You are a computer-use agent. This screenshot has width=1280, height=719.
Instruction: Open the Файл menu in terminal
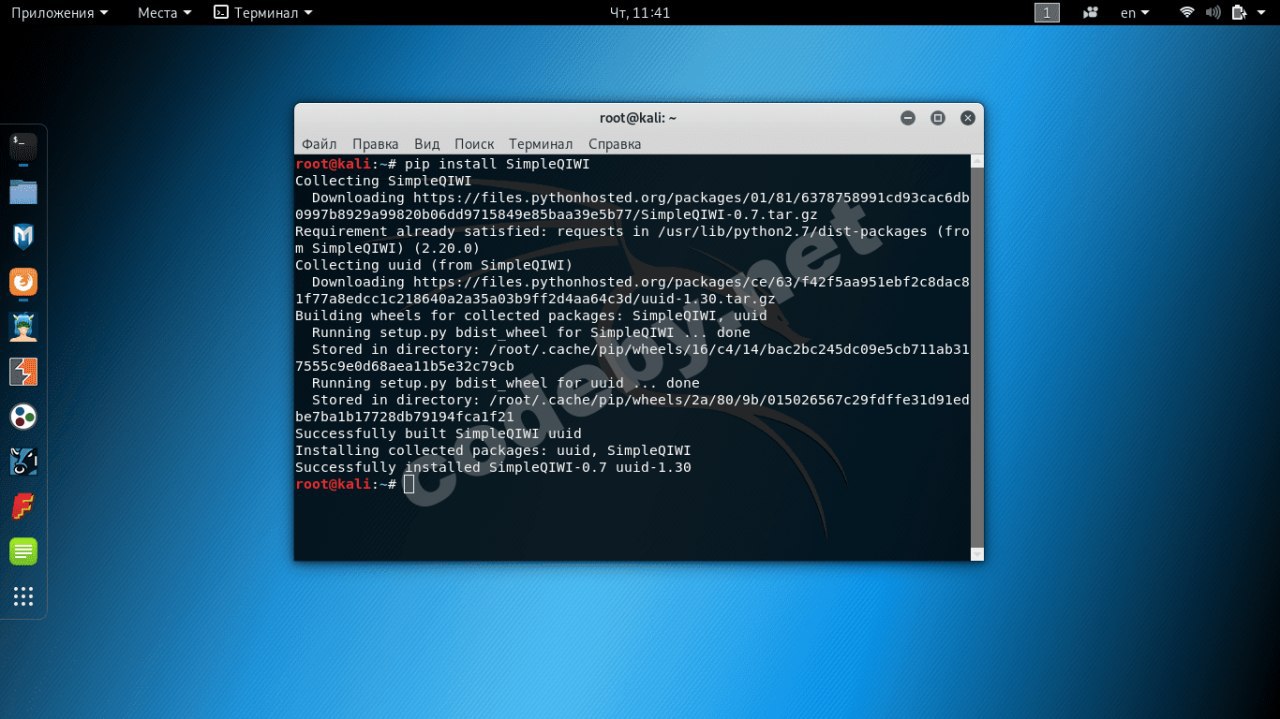[x=319, y=144]
